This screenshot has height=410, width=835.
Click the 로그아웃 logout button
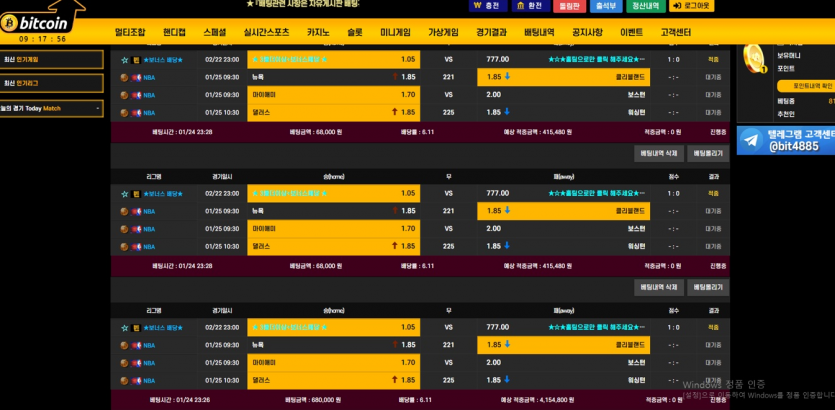(x=693, y=6)
